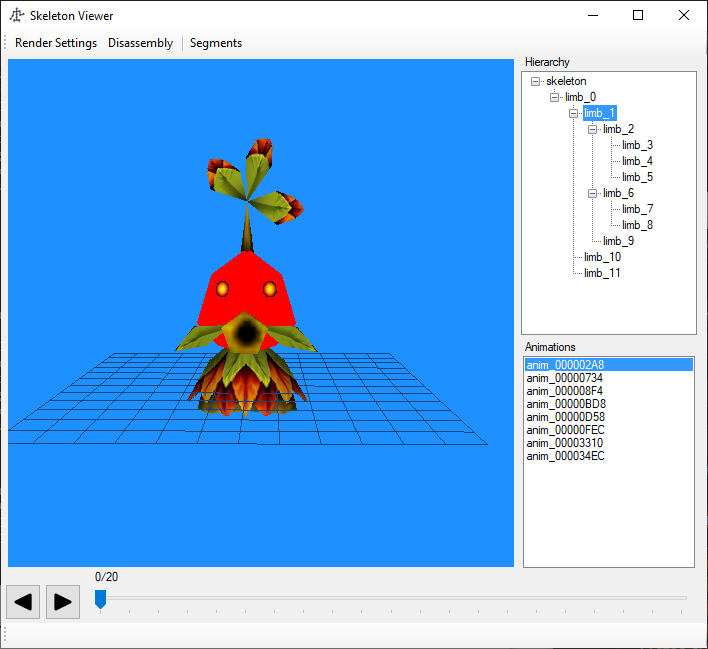Select limb_9 in the Hierarchy tree
Screen dimensions: 708x649
coord(618,241)
